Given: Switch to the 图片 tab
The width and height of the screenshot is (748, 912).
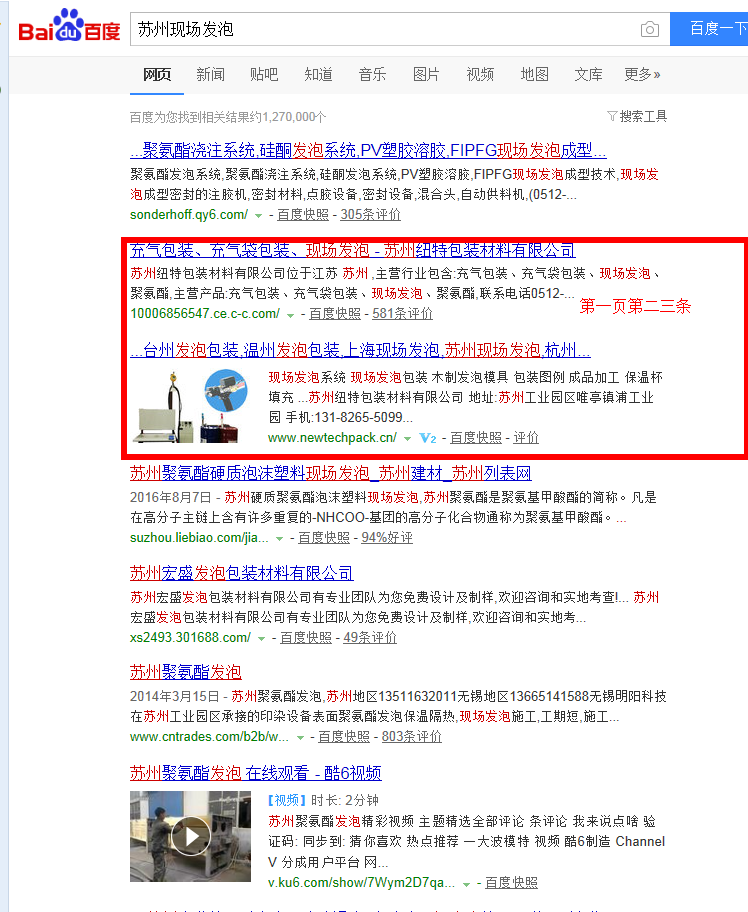Looking at the screenshot, I should tap(426, 74).
